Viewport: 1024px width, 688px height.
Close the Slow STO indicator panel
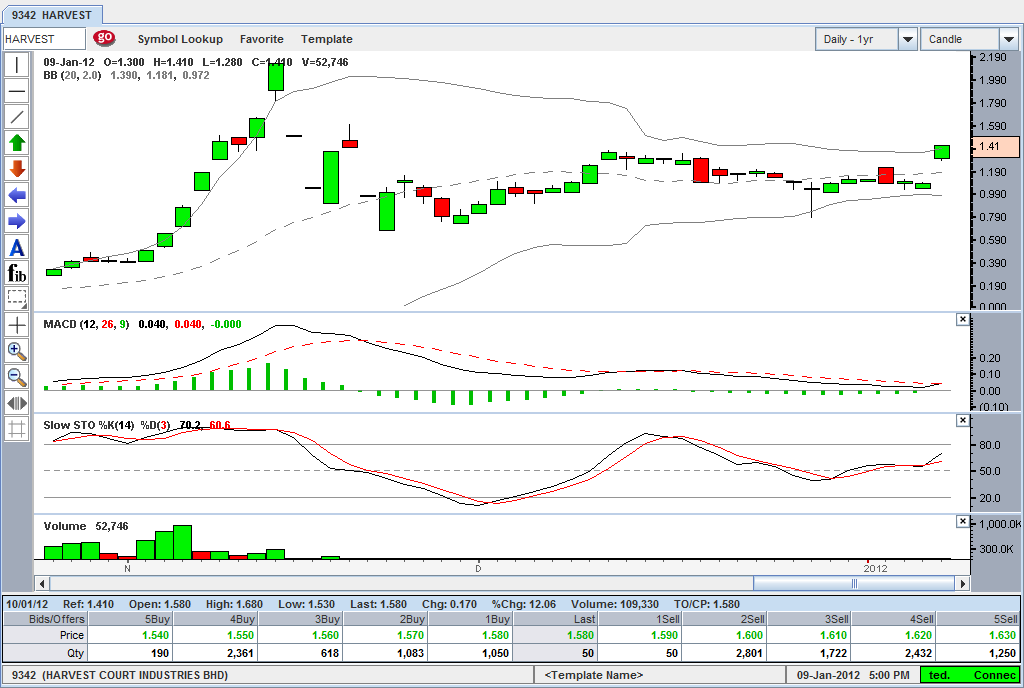click(963, 420)
